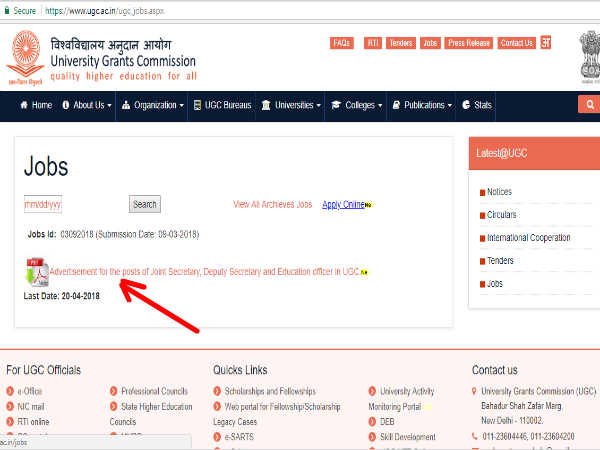
Task: Open the PDF icon beside advertisement
Action: click(37, 272)
